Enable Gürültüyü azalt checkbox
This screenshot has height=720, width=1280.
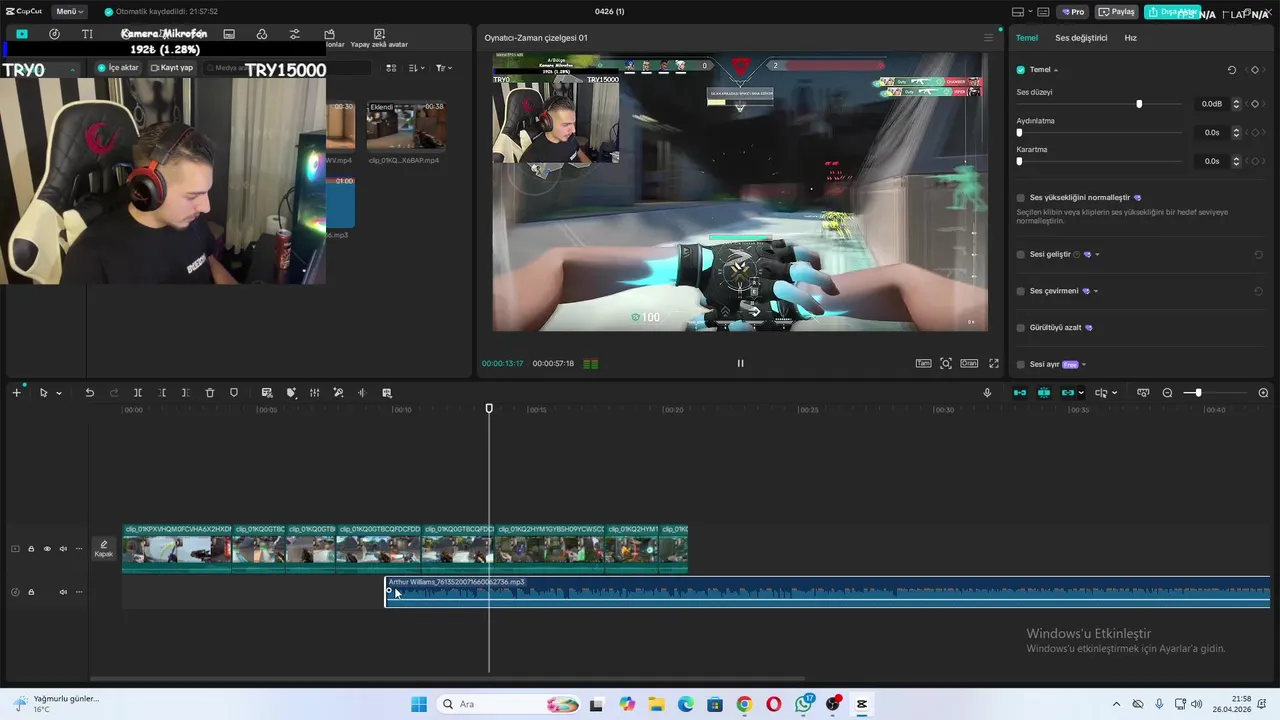tap(1021, 327)
